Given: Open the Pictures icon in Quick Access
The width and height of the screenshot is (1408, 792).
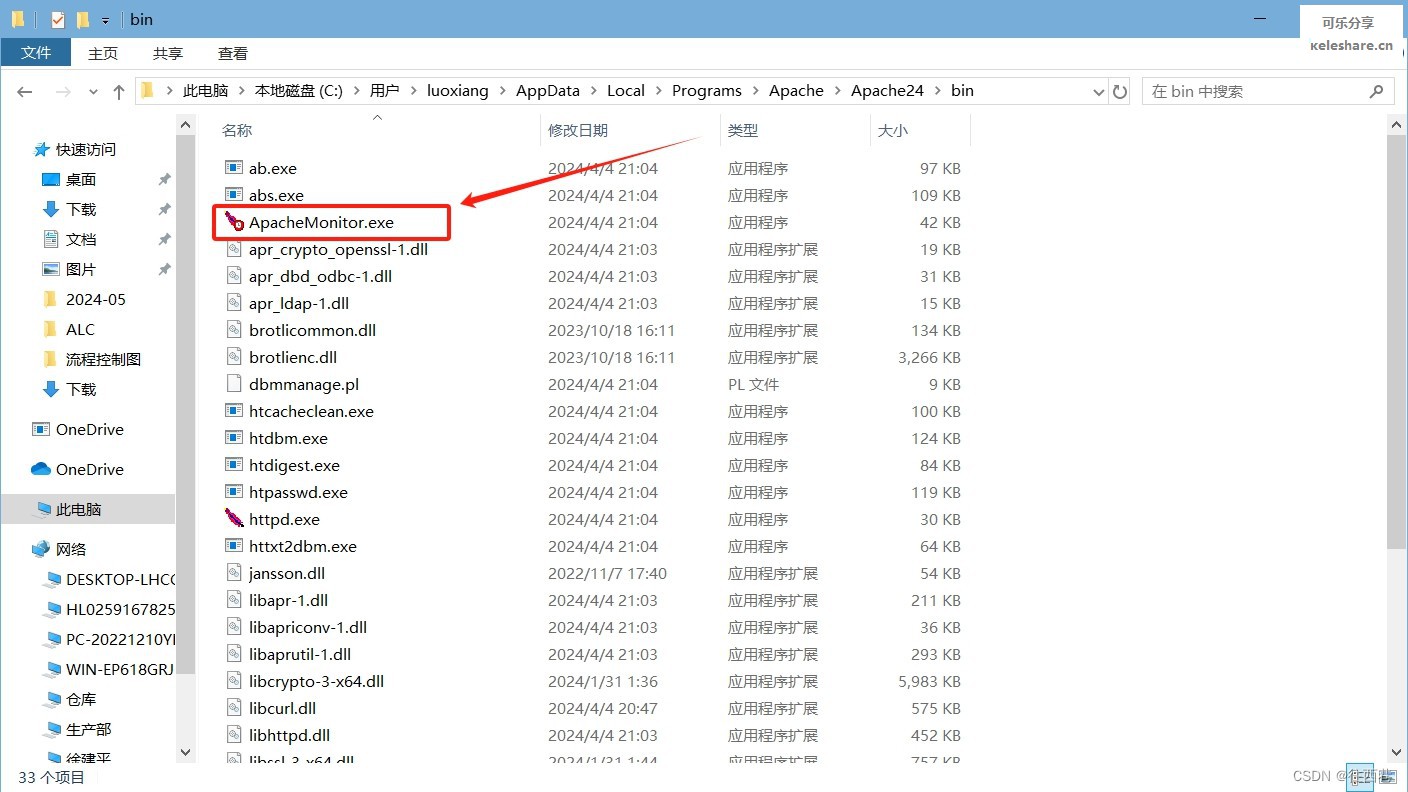Looking at the screenshot, I should 51,269.
